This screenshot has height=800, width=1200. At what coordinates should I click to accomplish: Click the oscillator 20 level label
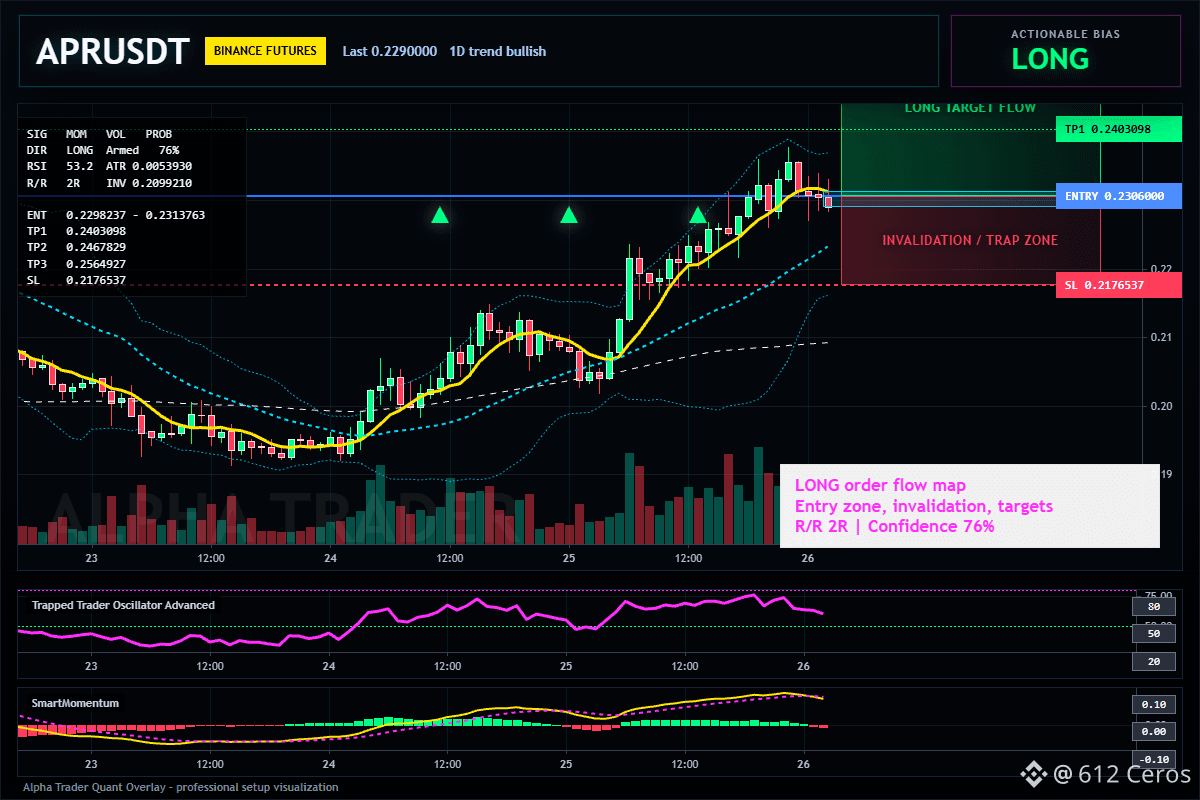pos(1153,662)
